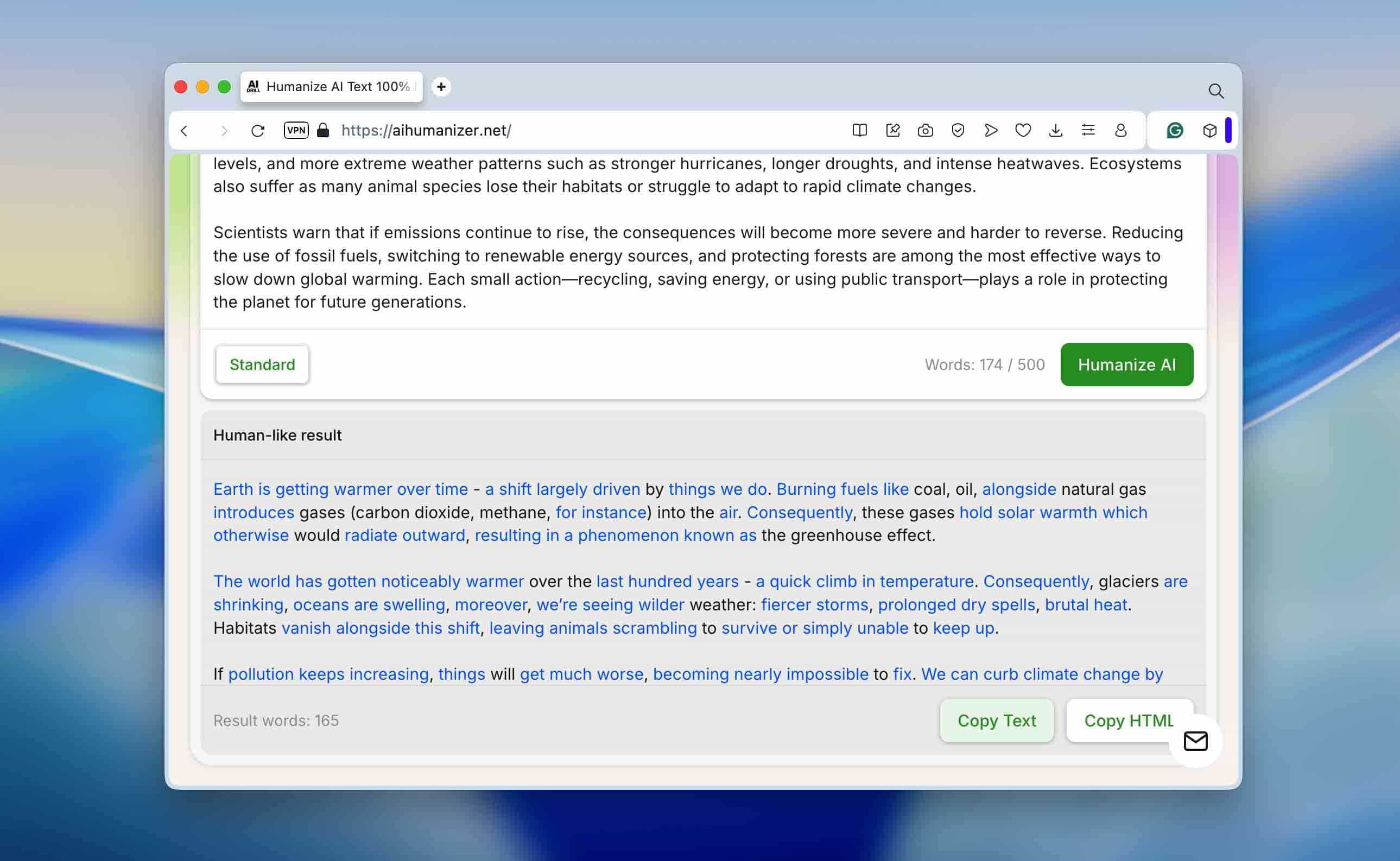Click the extensions cube icon
The height and width of the screenshot is (861, 1400).
pyautogui.click(x=1209, y=130)
